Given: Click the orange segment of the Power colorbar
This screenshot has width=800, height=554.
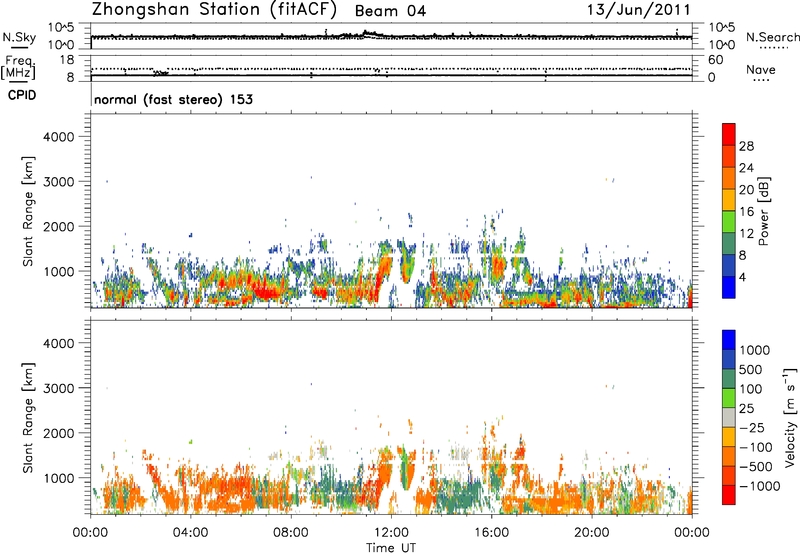Looking at the screenshot, I should pyautogui.click(x=729, y=178).
